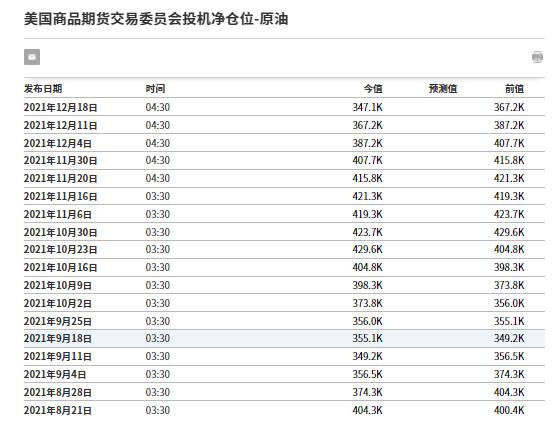The height and width of the screenshot is (425, 555).
Task: Click the 时间 column header
Action: pos(155,88)
